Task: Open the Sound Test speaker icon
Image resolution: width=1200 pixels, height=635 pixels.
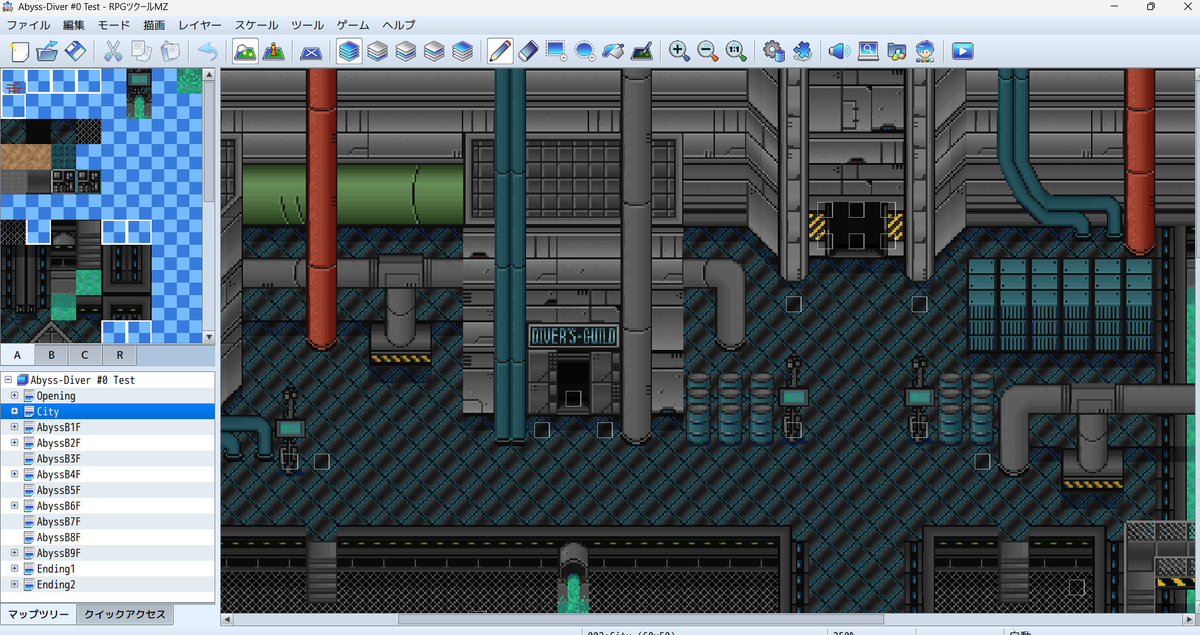Action: click(x=839, y=51)
